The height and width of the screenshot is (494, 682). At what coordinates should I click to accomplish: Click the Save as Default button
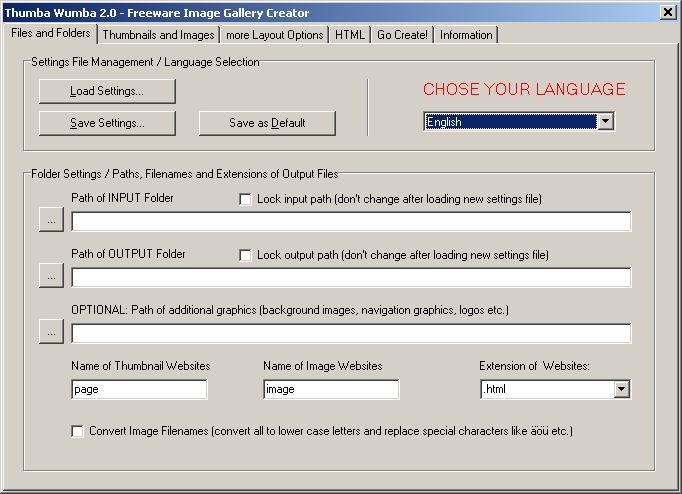(x=267, y=123)
